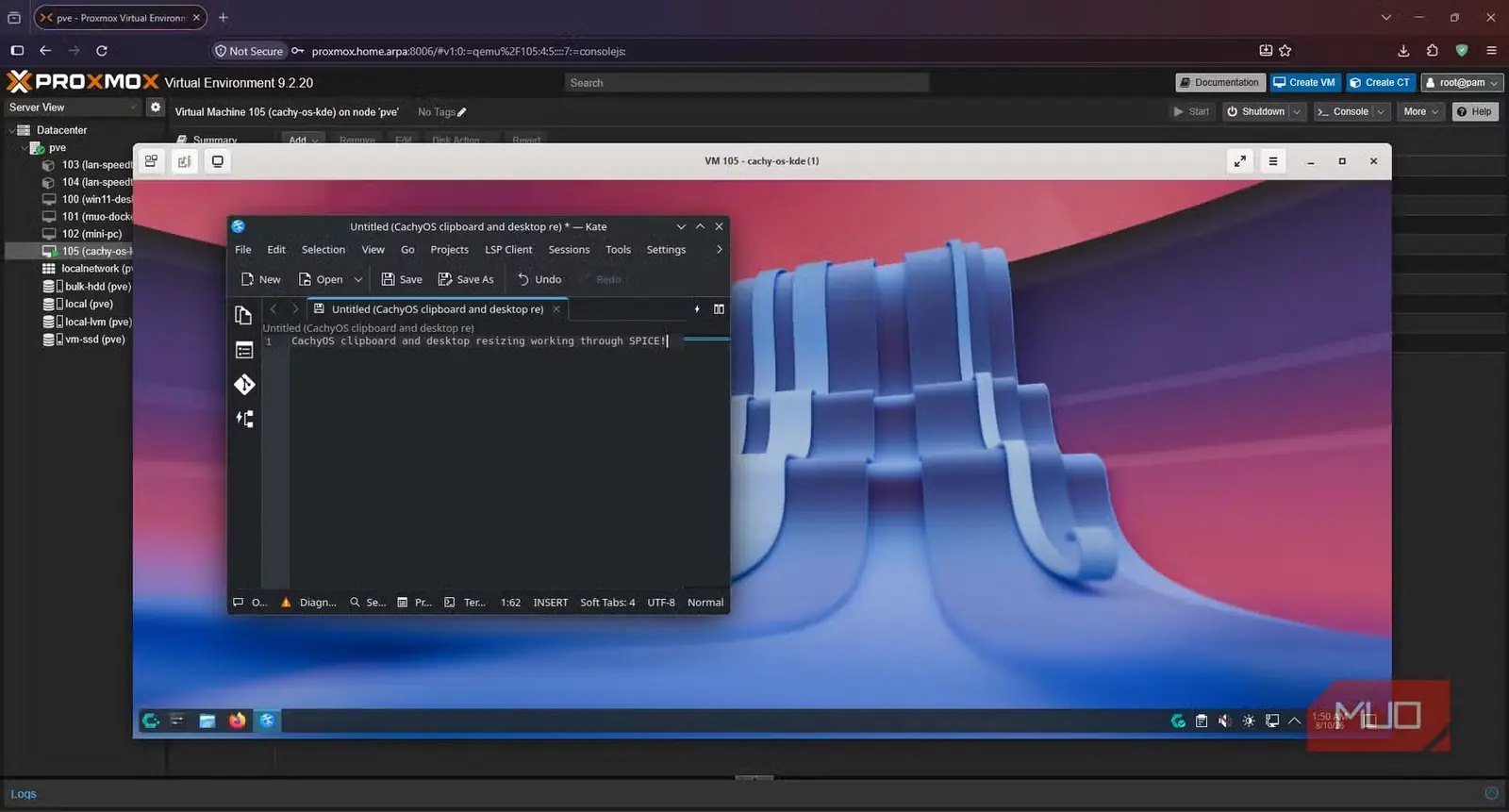Click UTF-8 encoding in Kate status bar

click(661, 603)
